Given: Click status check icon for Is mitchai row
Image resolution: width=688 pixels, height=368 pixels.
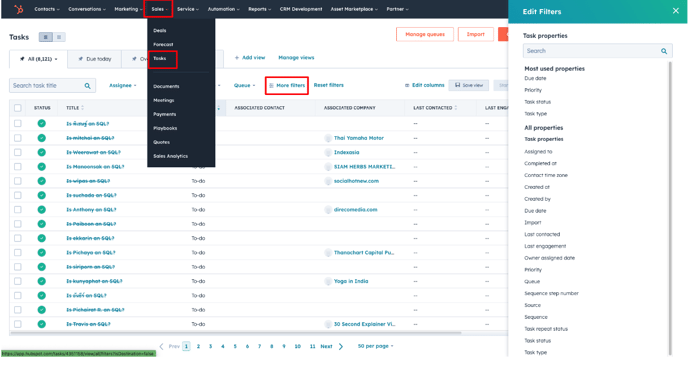Looking at the screenshot, I should (x=42, y=138).
